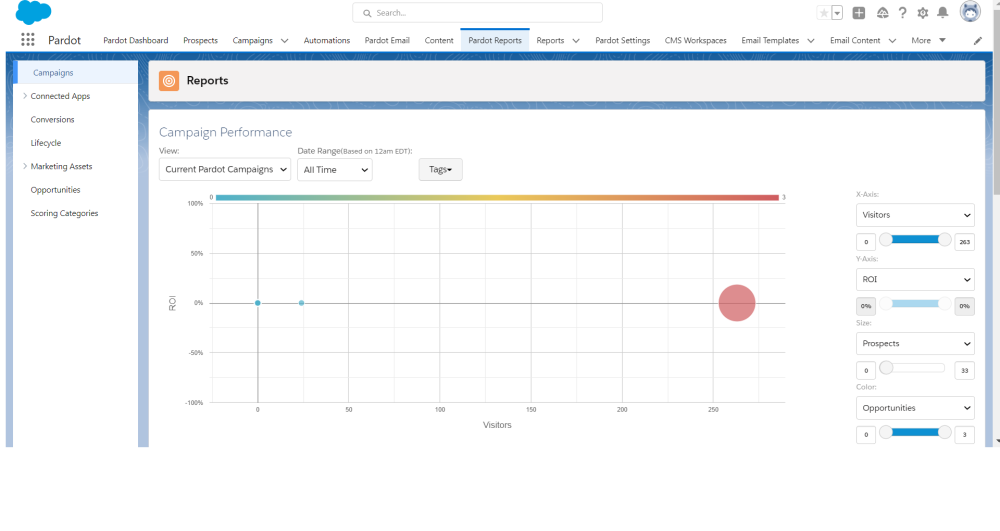Viewport: 1000px width, 531px height.
Task: Open the help question mark icon
Action: [x=902, y=13]
